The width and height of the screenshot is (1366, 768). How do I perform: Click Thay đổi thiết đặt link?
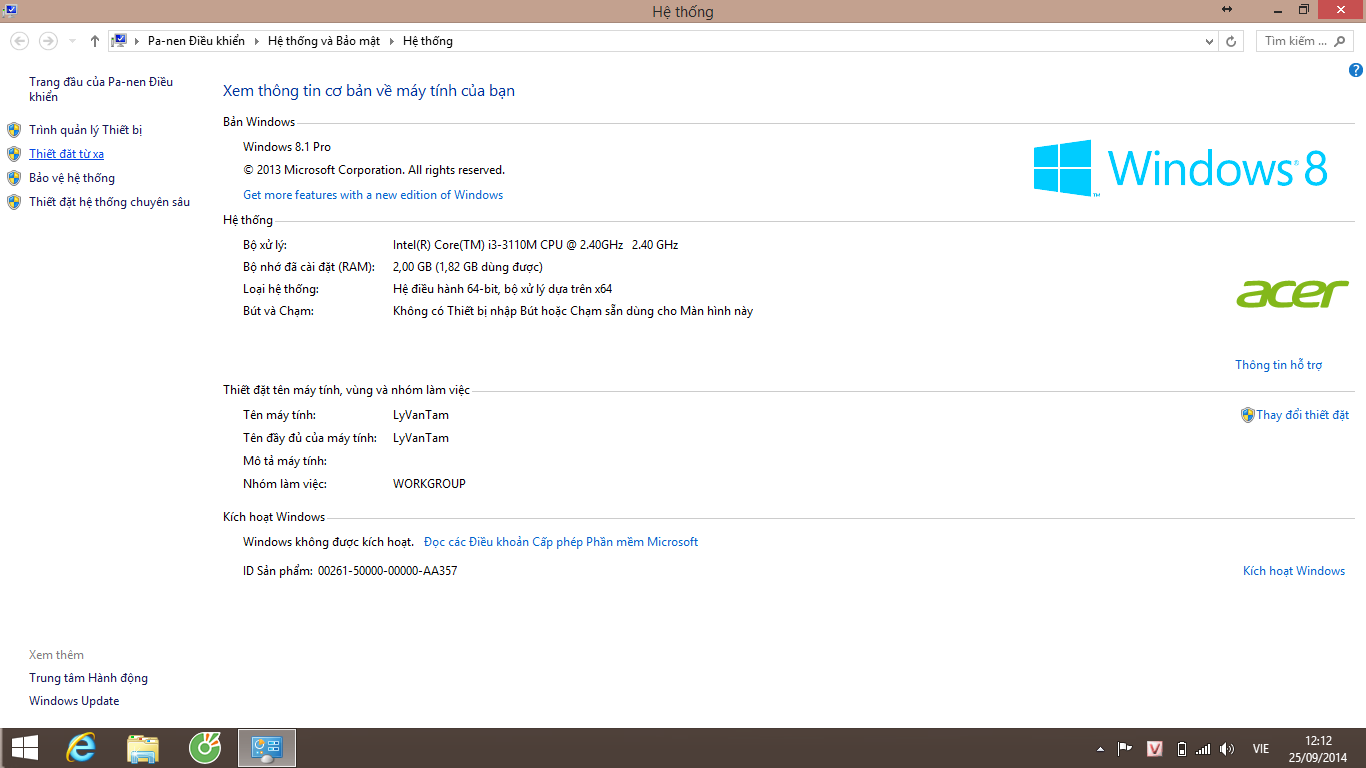click(x=1302, y=415)
